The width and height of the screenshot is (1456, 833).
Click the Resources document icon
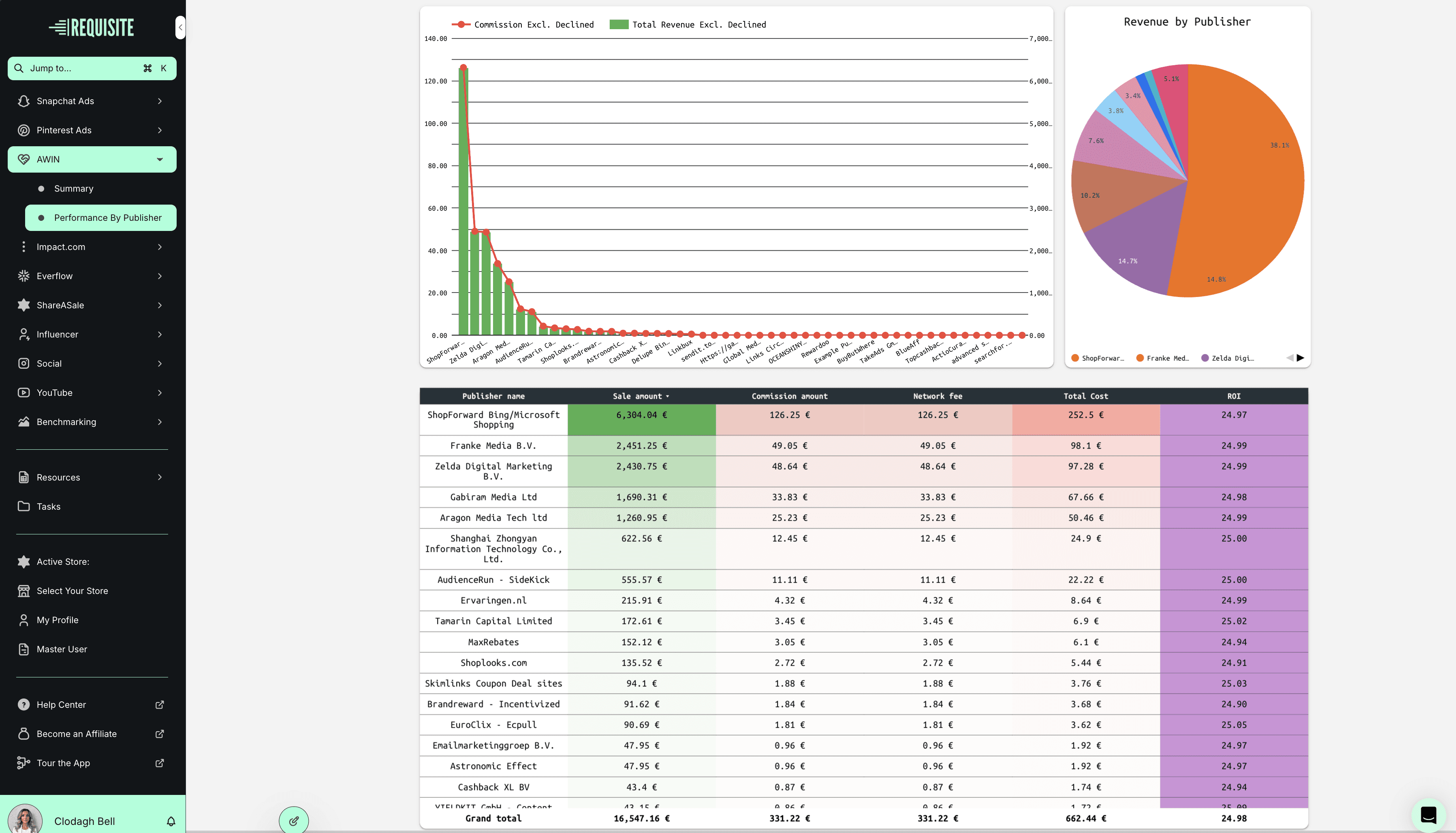click(23, 477)
